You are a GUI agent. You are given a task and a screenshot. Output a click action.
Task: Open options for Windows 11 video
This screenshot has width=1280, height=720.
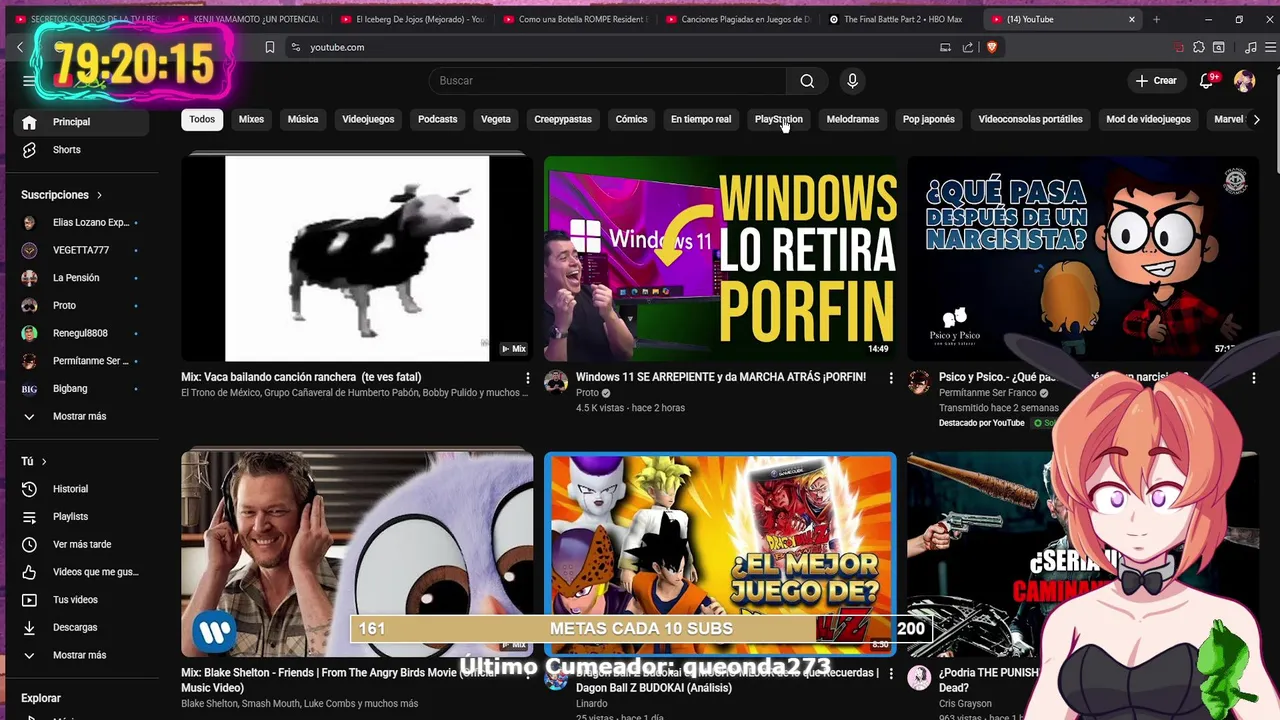[891, 378]
